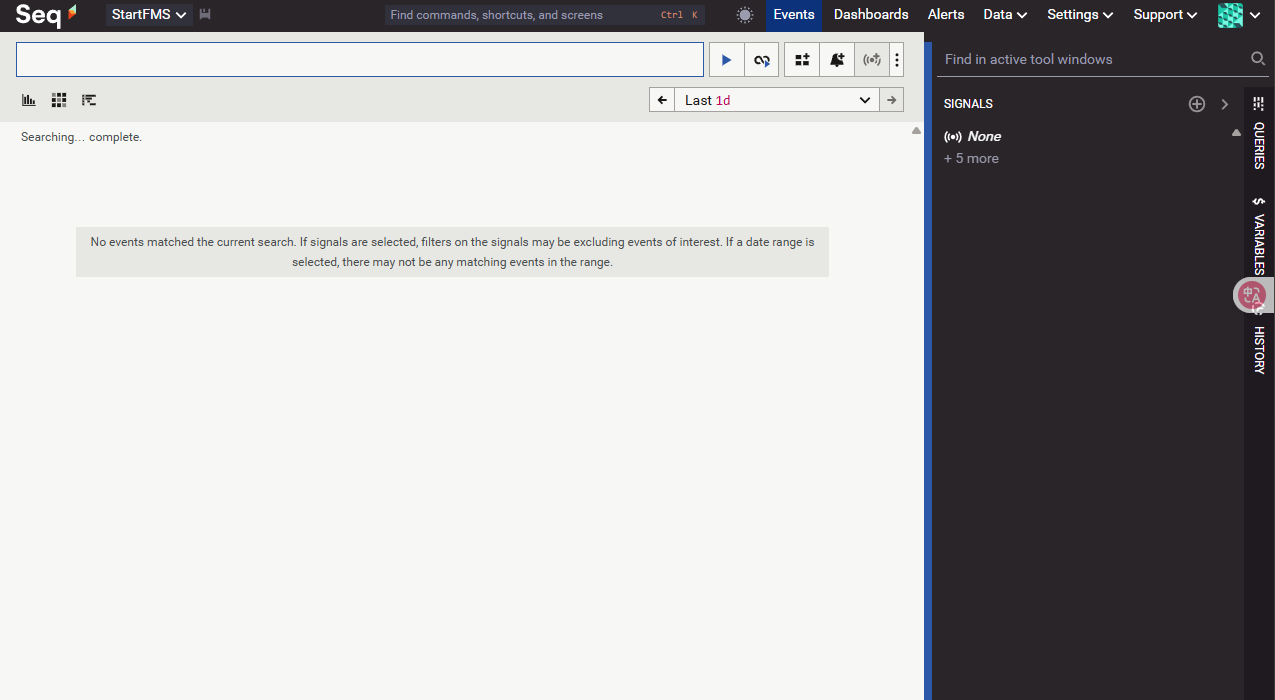1275x700 pixels.
Task: Switch to the grid columns view
Action: [59, 100]
